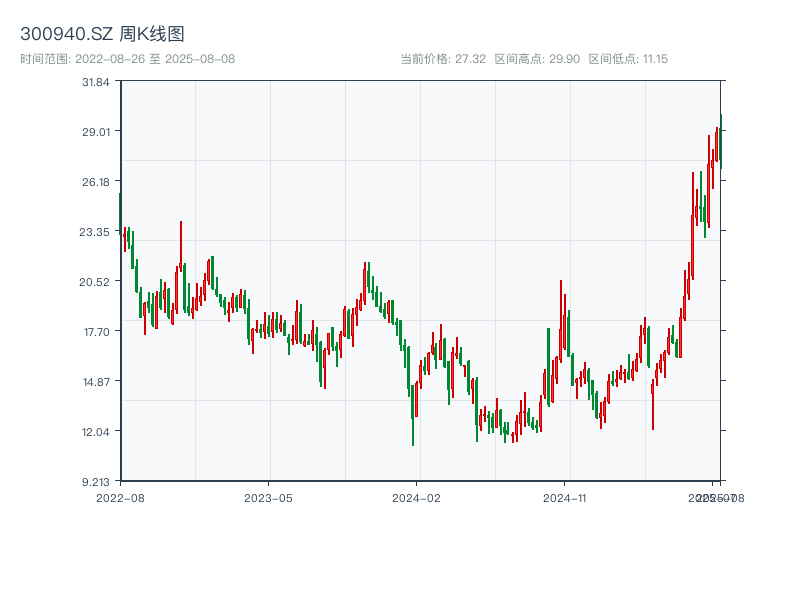Click the y-axis value 26.18
800x600 pixels.
point(96,182)
